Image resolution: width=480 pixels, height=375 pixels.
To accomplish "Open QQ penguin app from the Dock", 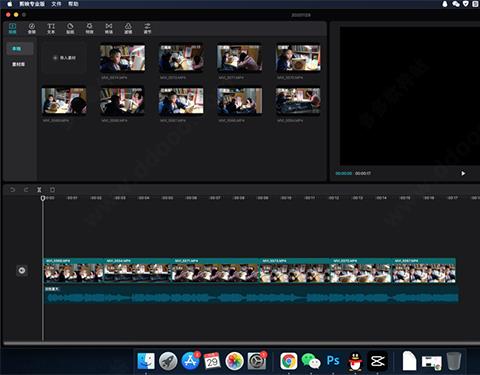I will tap(355, 362).
